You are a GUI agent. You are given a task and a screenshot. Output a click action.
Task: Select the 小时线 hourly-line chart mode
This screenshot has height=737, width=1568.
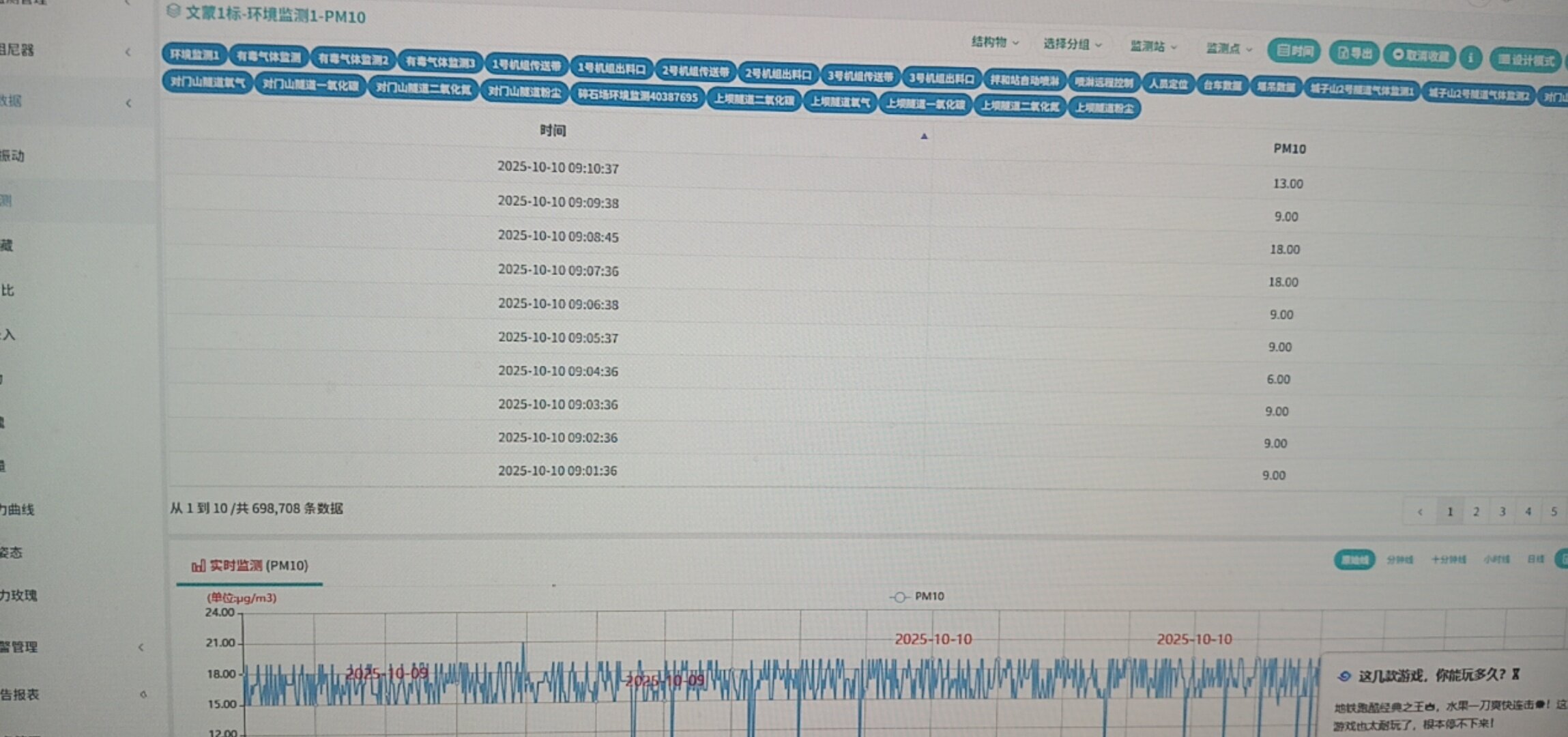coord(1496,560)
